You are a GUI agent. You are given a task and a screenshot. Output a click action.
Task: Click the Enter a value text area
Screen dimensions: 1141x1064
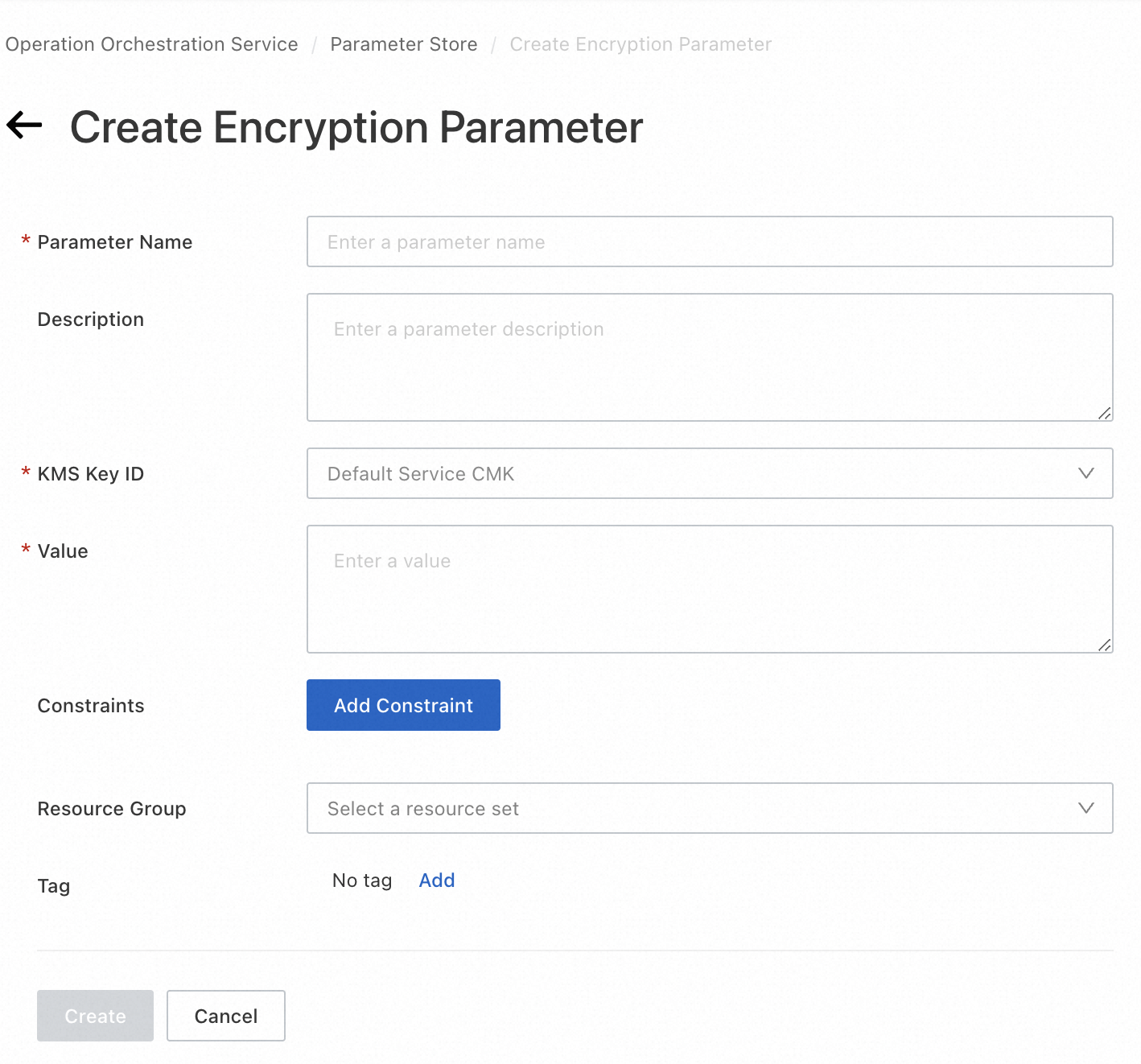(708, 588)
